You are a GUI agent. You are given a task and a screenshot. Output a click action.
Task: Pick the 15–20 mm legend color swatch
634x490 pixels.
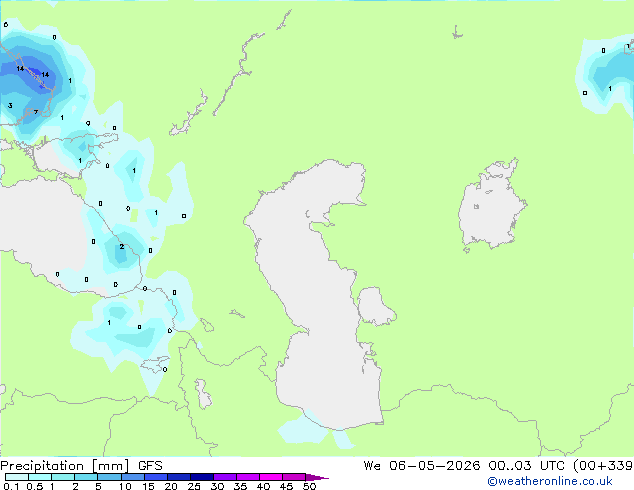point(156,477)
